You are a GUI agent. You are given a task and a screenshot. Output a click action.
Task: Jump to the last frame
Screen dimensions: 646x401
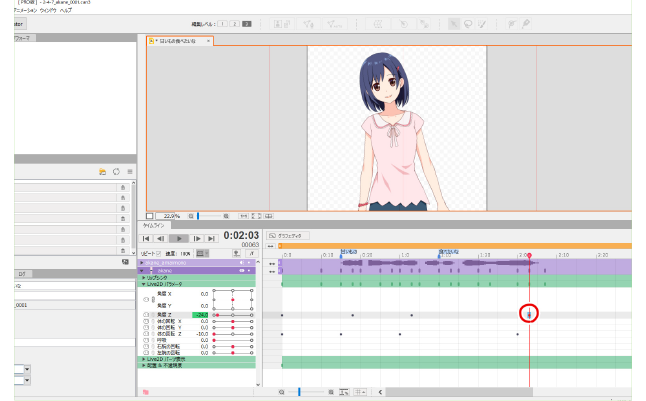click(x=211, y=239)
